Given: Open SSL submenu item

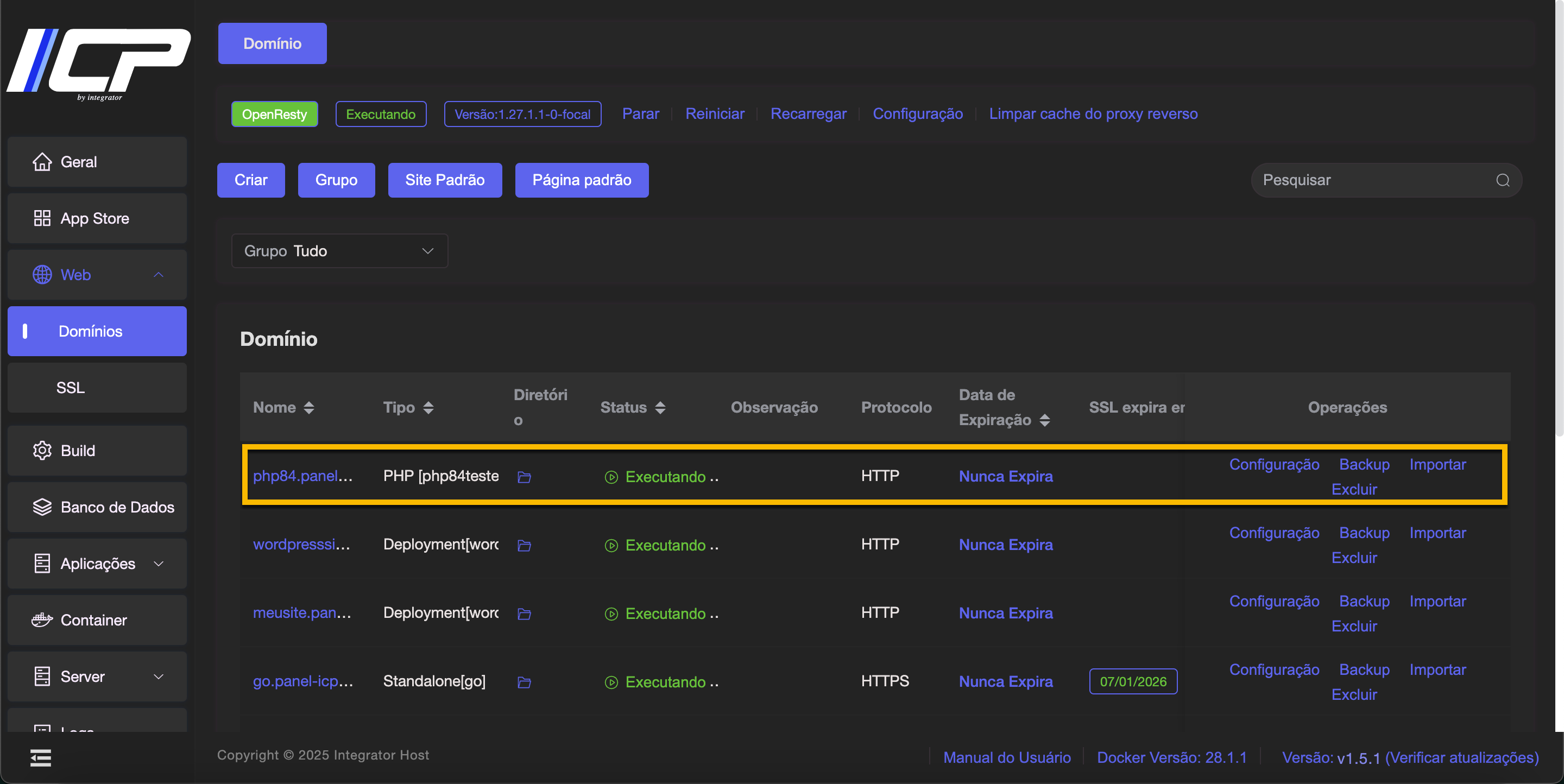Looking at the screenshot, I should click(71, 388).
